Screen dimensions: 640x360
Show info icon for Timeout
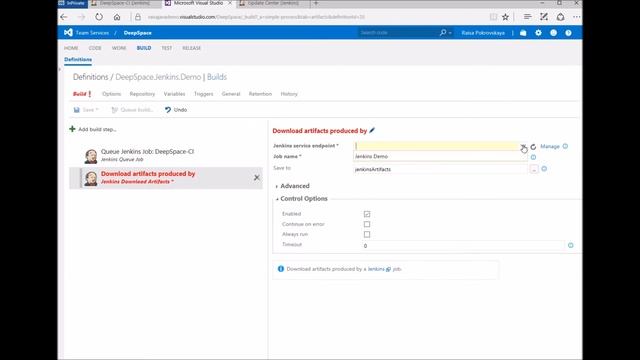571,245
